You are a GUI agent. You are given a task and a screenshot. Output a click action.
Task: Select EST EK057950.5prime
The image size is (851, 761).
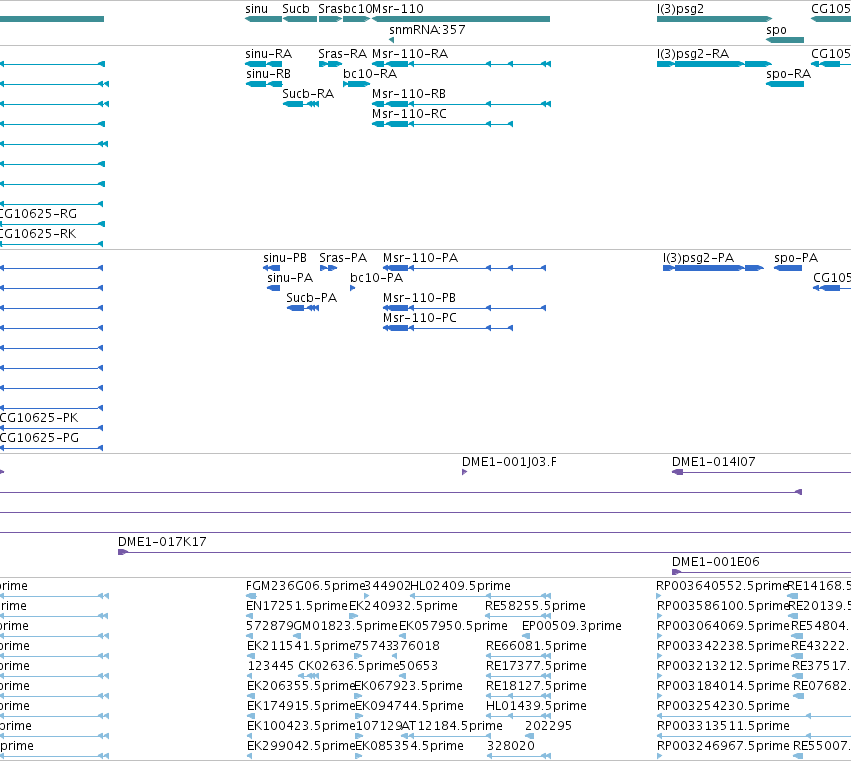point(453,626)
